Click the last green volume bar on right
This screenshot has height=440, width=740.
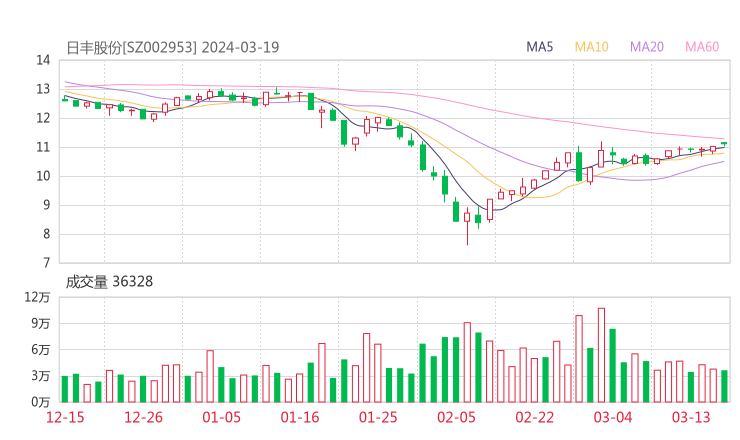click(x=724, y=386)
